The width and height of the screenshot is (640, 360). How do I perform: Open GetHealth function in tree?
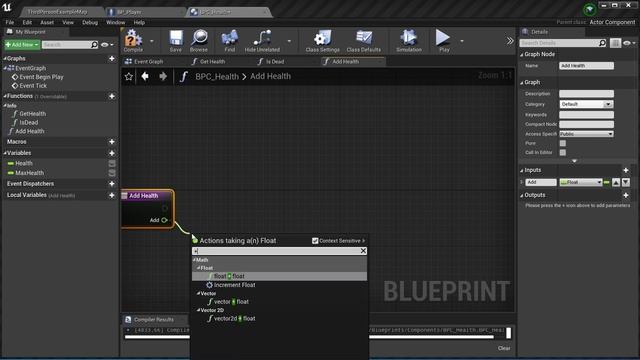(33, 114)
